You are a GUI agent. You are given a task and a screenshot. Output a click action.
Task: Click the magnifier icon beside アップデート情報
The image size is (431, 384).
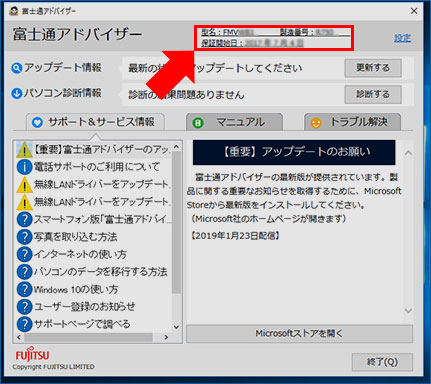coord(16,68)
